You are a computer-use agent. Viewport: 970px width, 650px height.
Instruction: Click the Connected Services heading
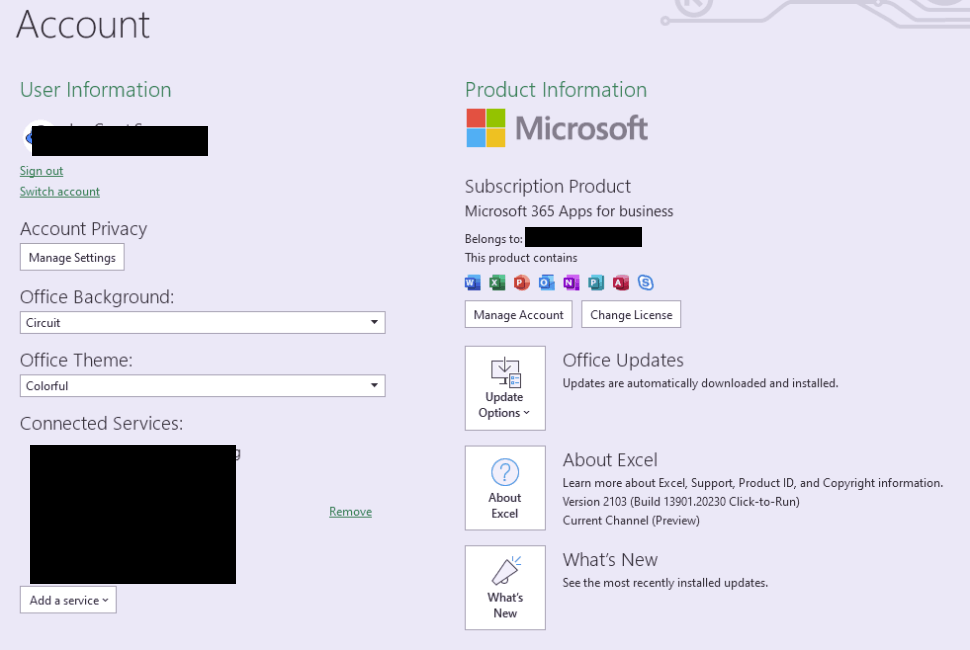tap(101, 423)
